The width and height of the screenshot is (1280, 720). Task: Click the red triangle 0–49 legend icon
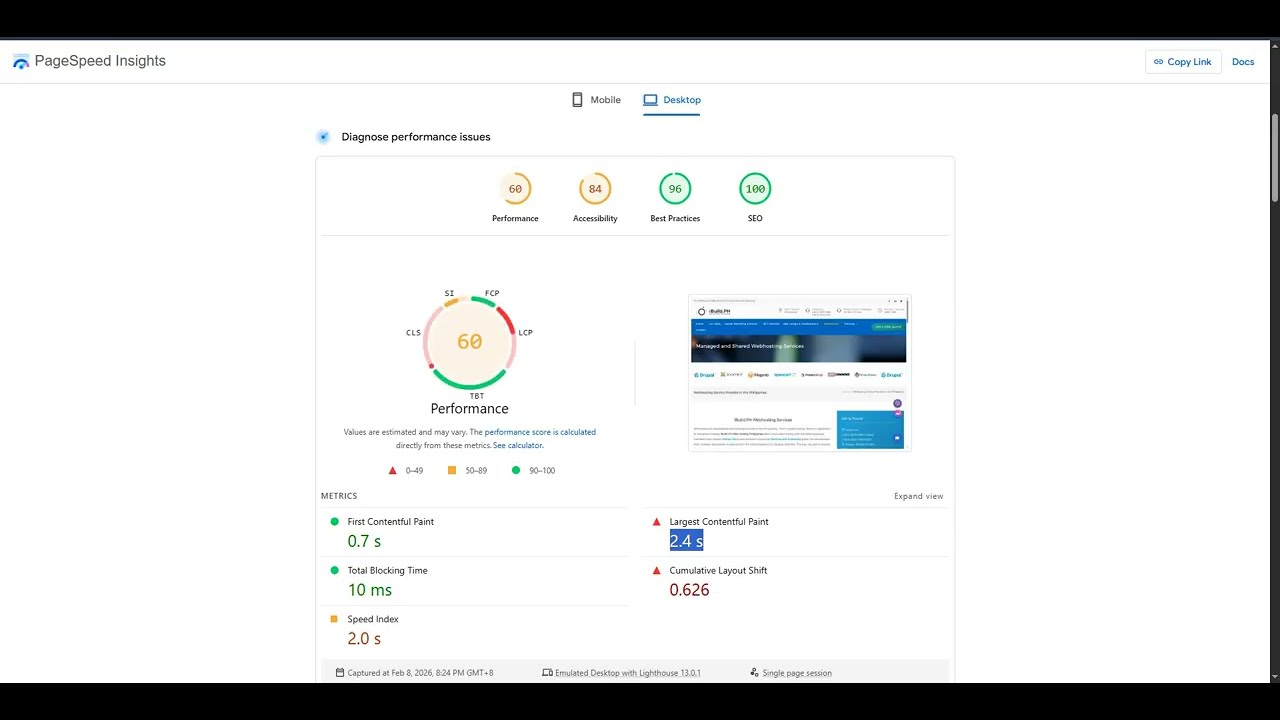(392, 470)
